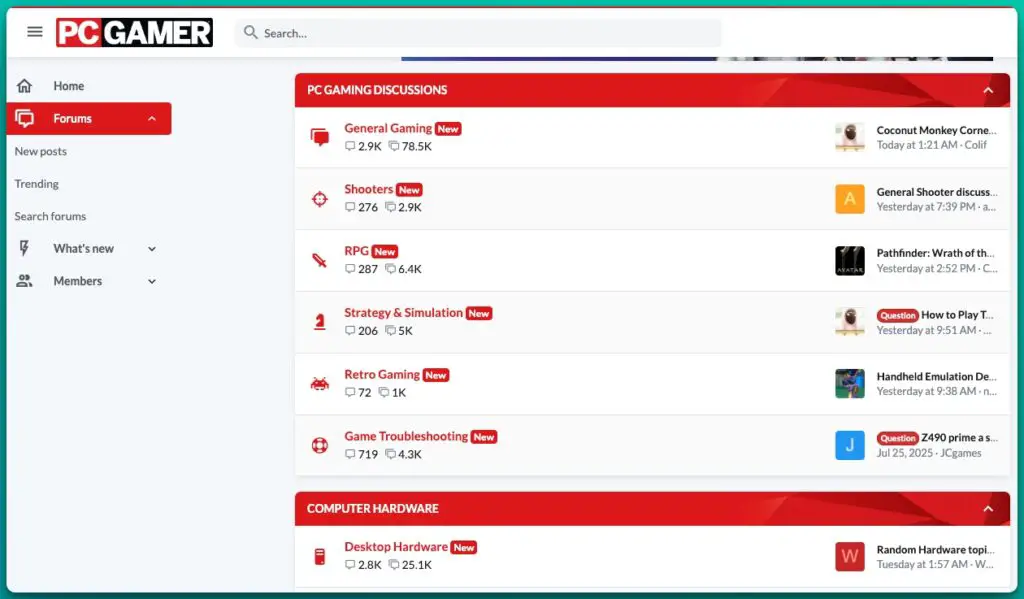The width and height of the screenshot is (1024, 599).
Task: Go to Home in the sidebar
Action: 68,86
